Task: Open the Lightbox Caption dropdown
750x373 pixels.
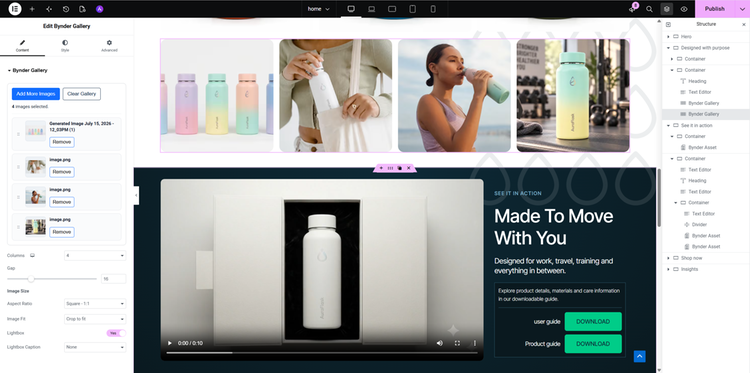Action: (x=95, y=347)
